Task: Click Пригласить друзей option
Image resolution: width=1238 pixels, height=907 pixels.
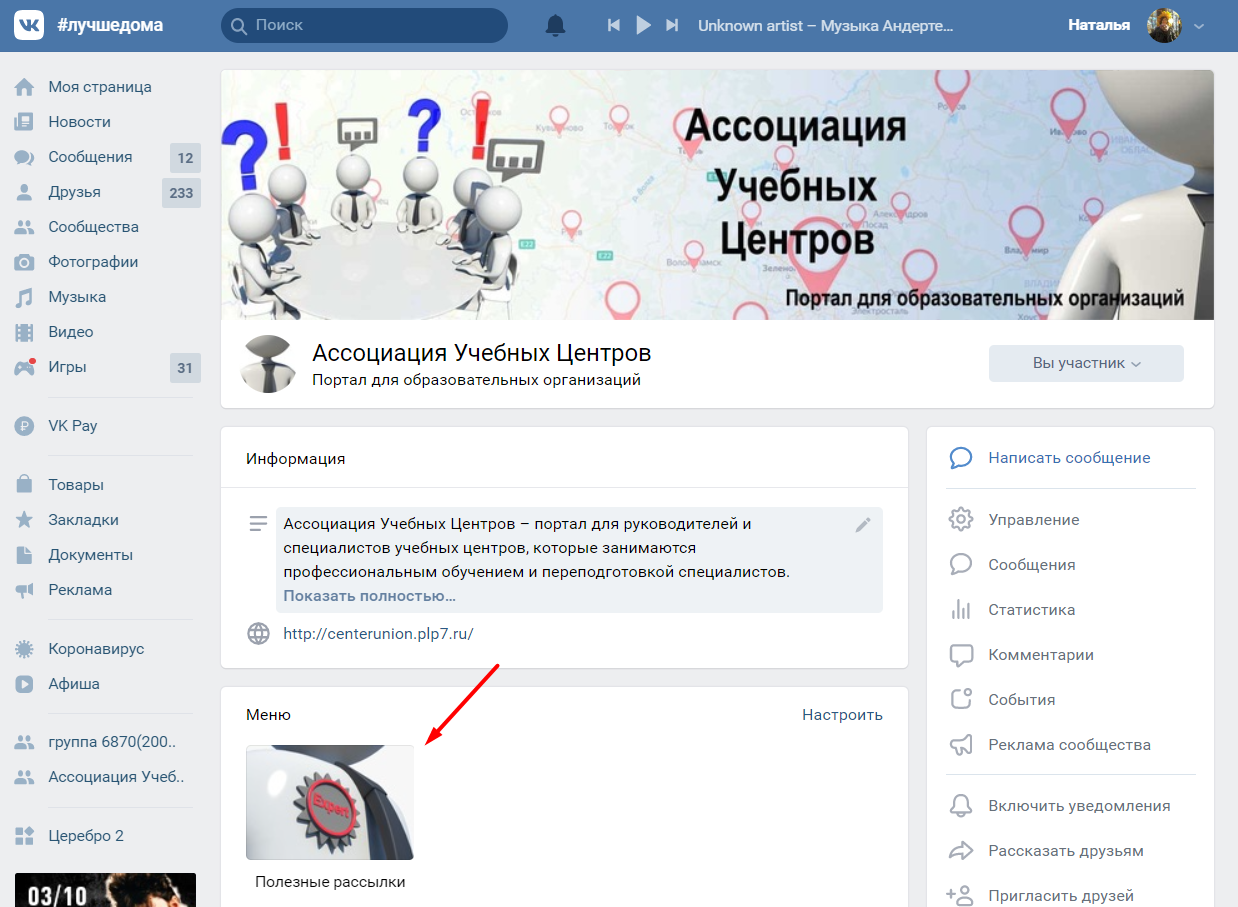Action: (1061, 896)
